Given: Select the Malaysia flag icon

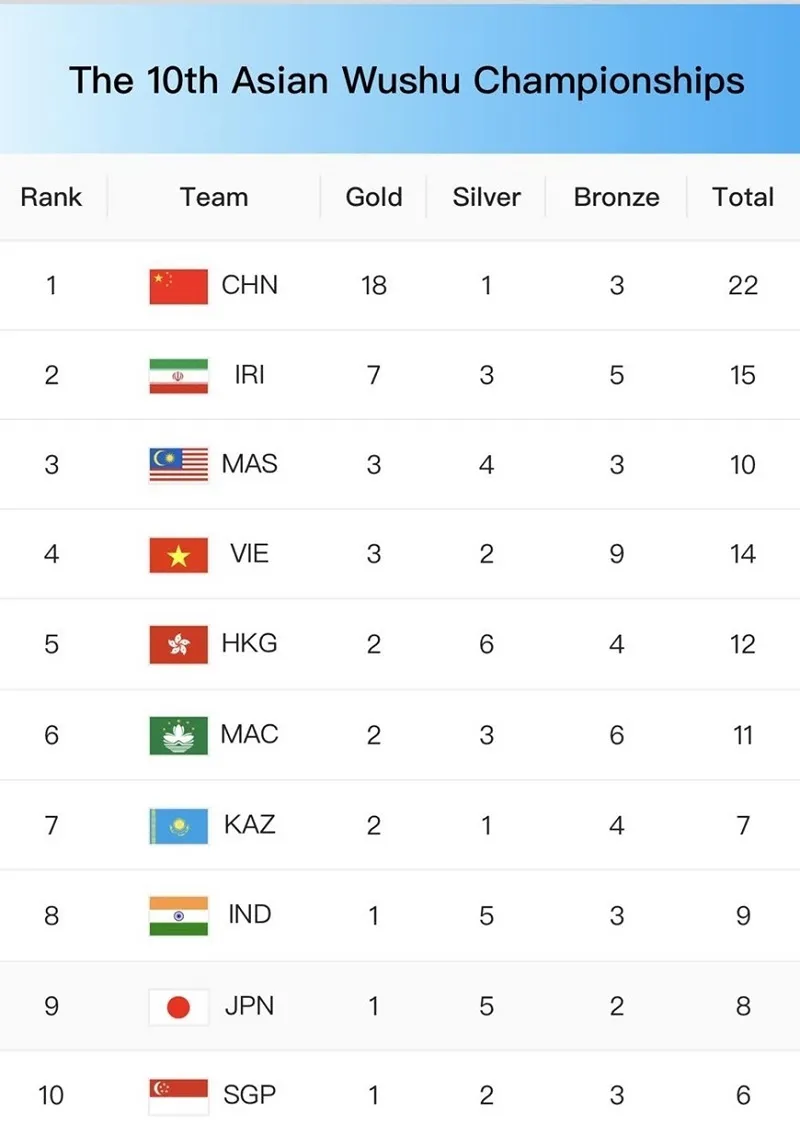Looking at the screenshot, I should point(178,465).
